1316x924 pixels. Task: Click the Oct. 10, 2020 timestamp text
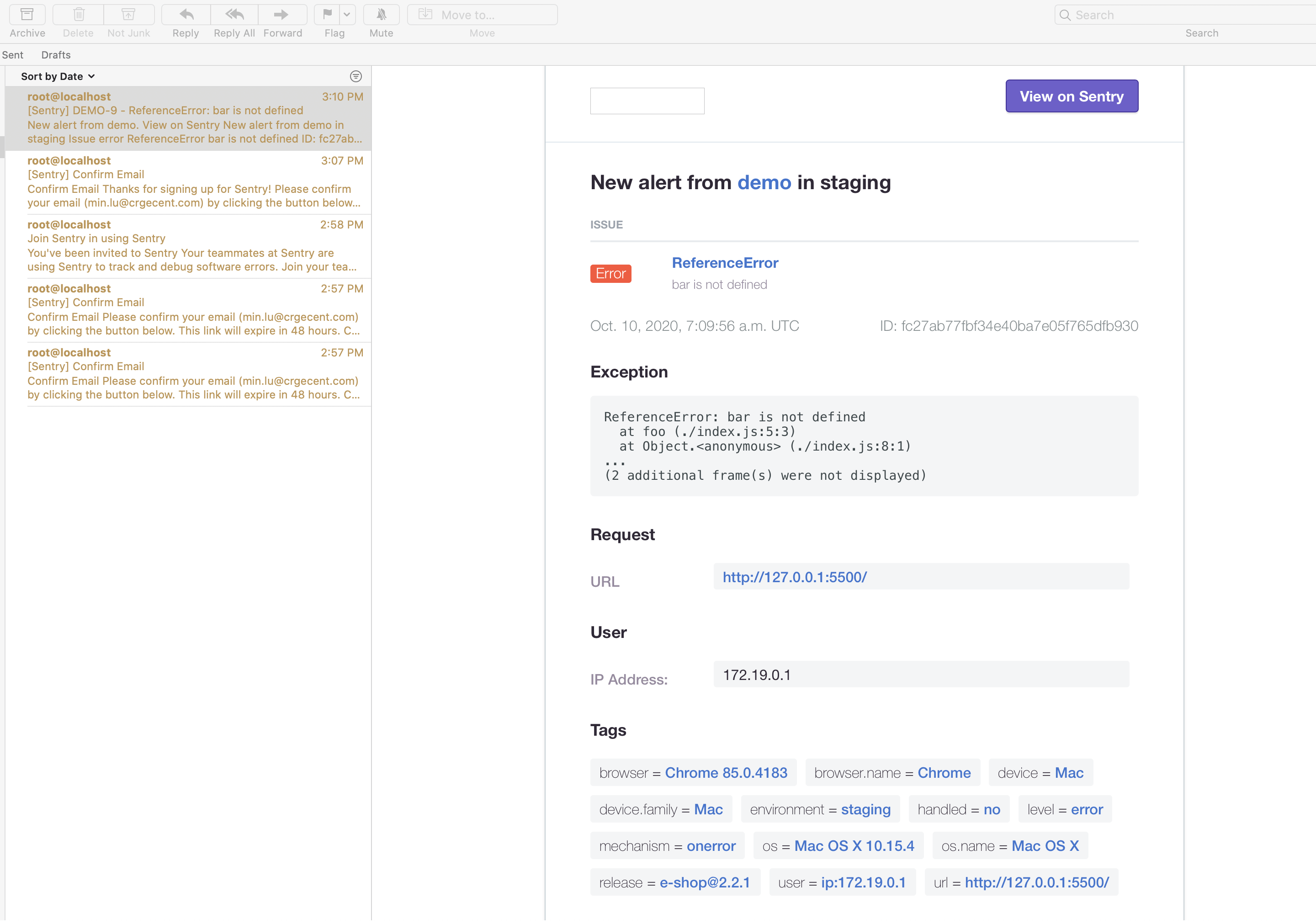coord(694,326)
